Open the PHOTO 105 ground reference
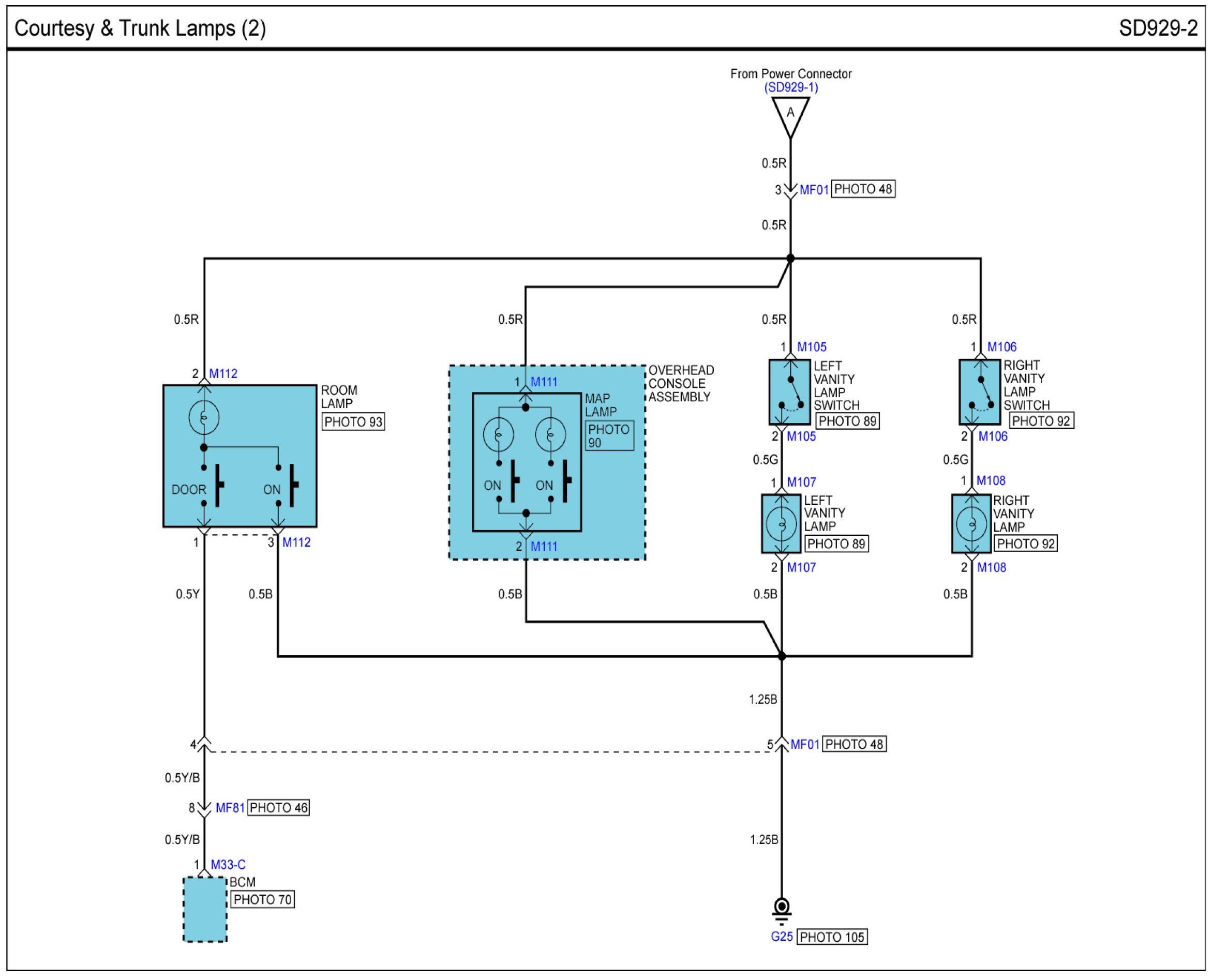The height and width of the screenshot is (980, 1213). click(x=832, y=937)
